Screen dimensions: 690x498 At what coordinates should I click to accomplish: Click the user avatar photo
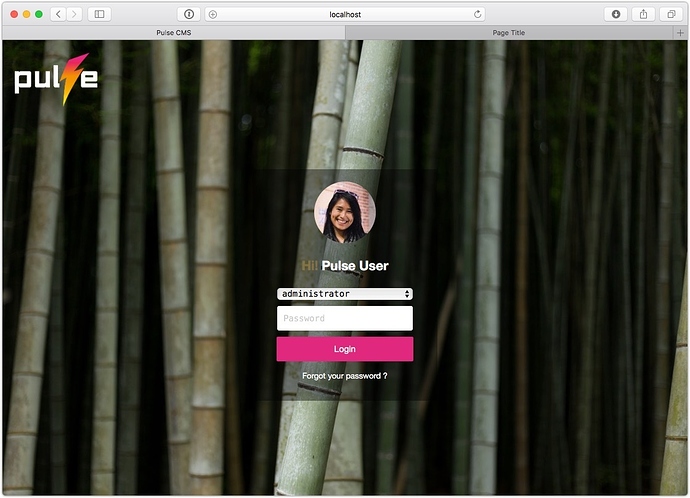pos(345,212)
